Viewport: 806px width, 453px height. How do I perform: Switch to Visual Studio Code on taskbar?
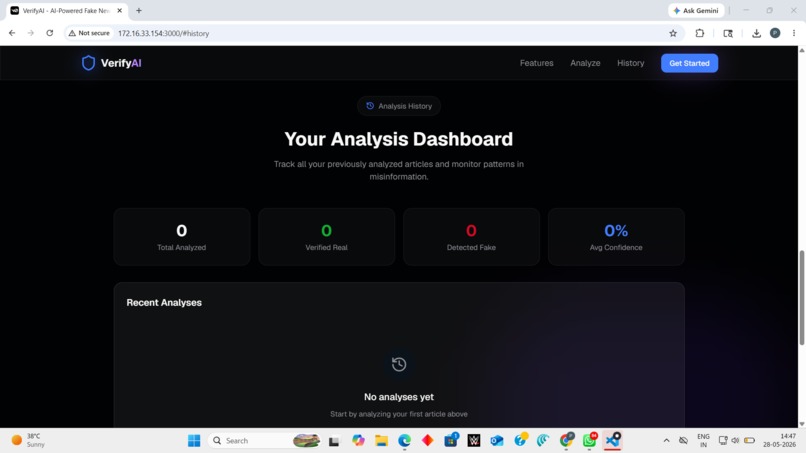click(612, 441)
